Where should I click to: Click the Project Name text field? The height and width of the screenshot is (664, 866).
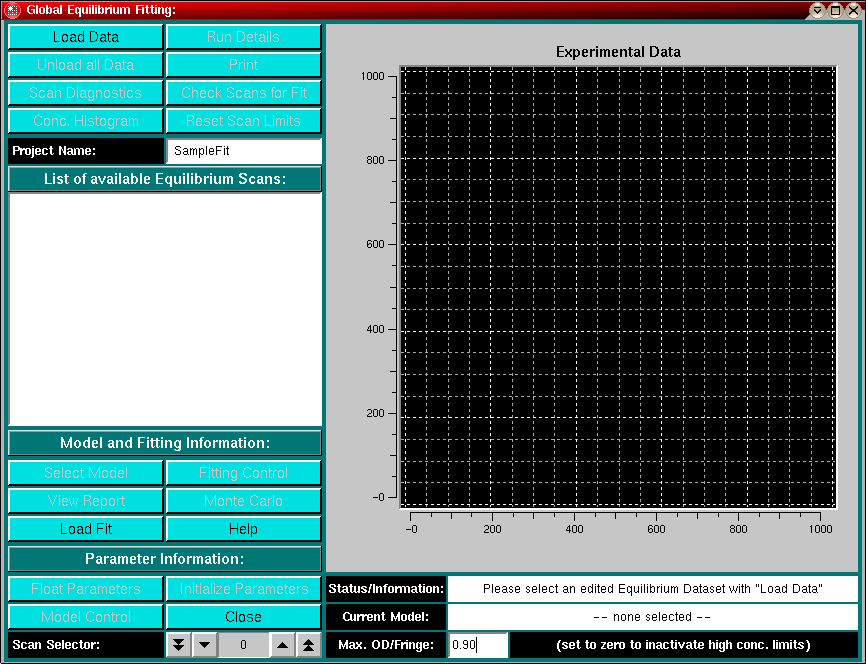244,151
